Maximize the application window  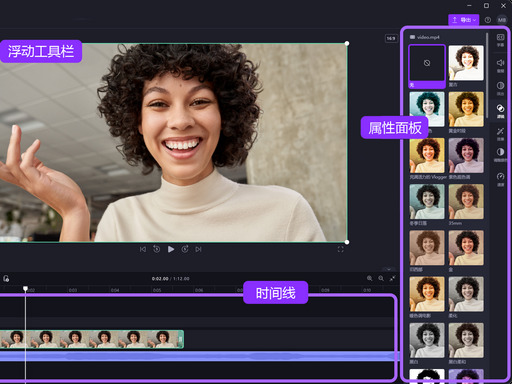pyautogui.click(x=486, y=5)
